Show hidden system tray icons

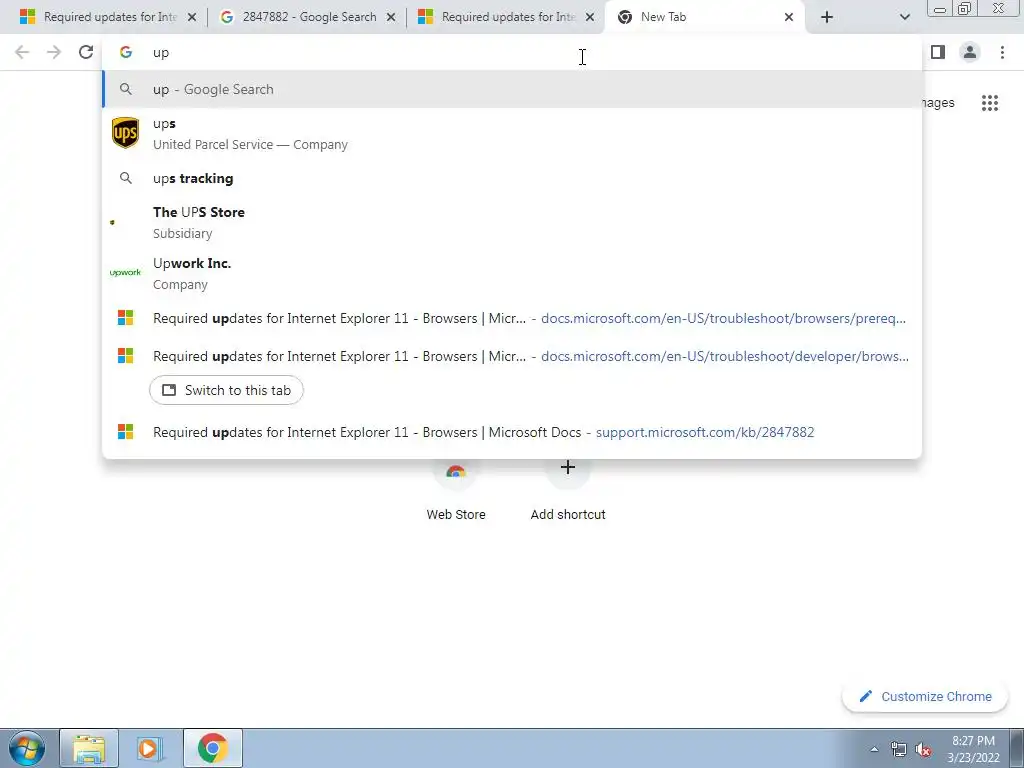coord(874,749)
